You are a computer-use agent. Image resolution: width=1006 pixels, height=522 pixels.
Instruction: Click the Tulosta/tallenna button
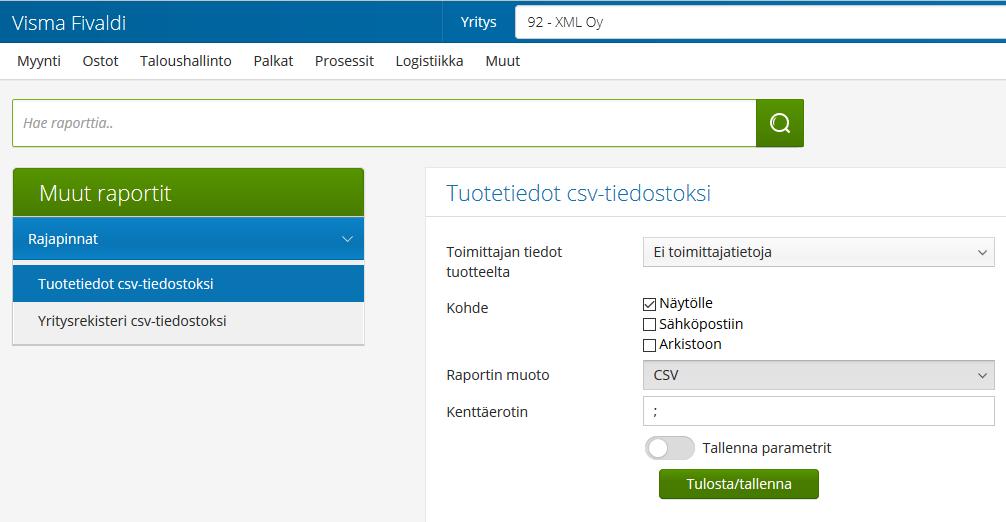[x=738, y=484]
